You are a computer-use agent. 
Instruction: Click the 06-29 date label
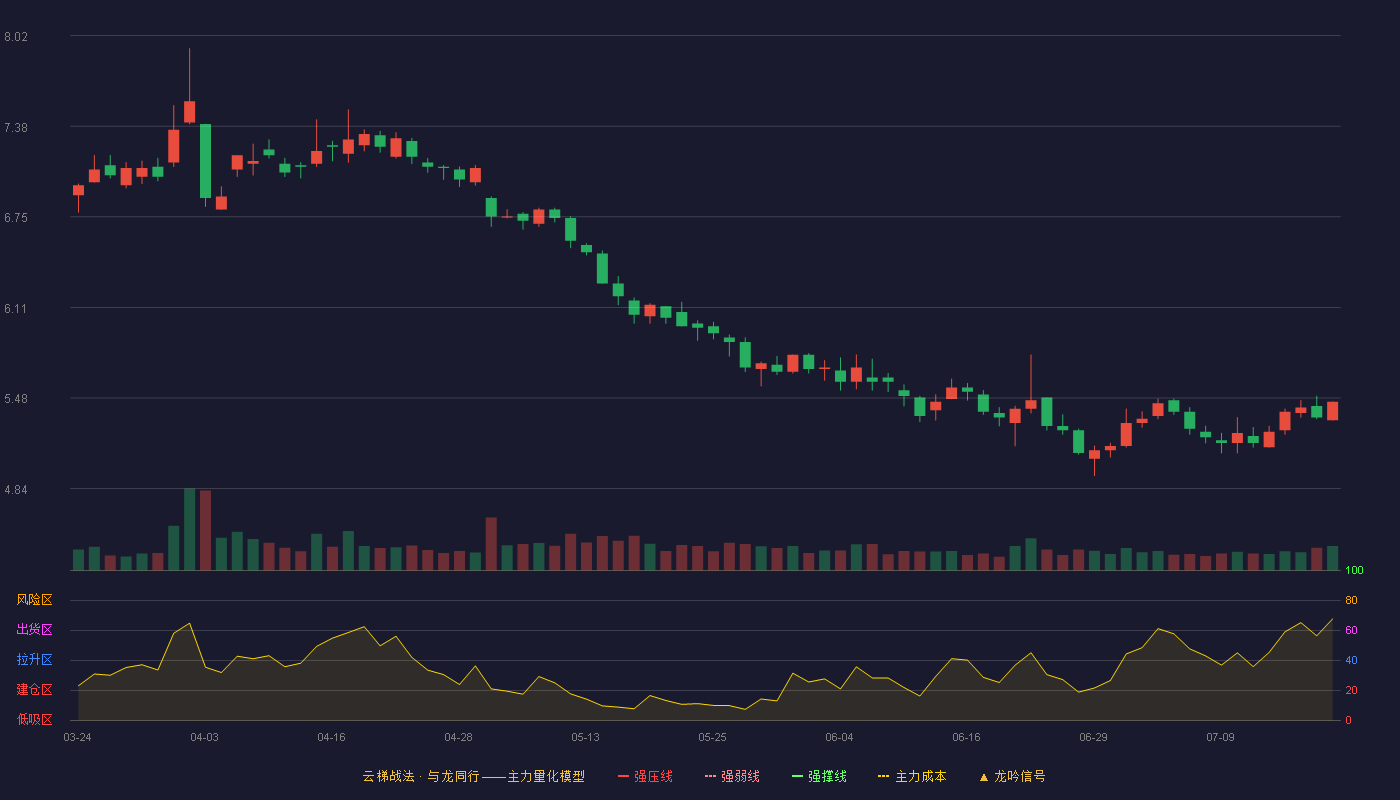click(1093, 737)
